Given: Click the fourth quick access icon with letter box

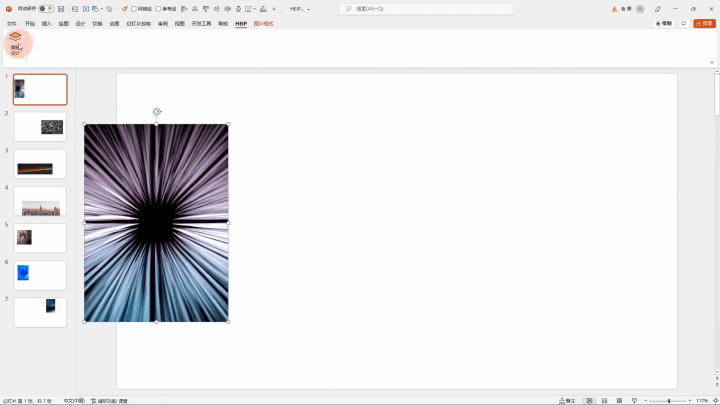Looking at the screenshot, I should coord(86,9).
